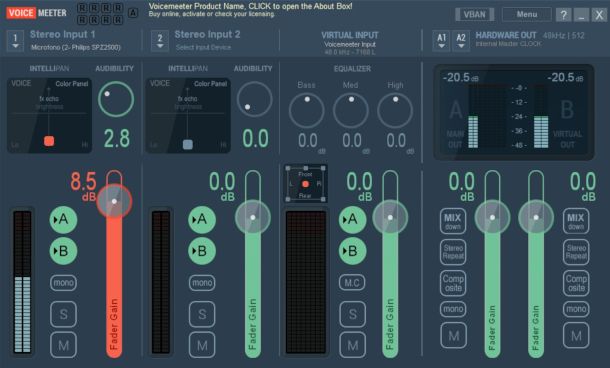The image size is (610, 368).
Task: Click Virtual Input fader gain knob
Action: [390, 217]
